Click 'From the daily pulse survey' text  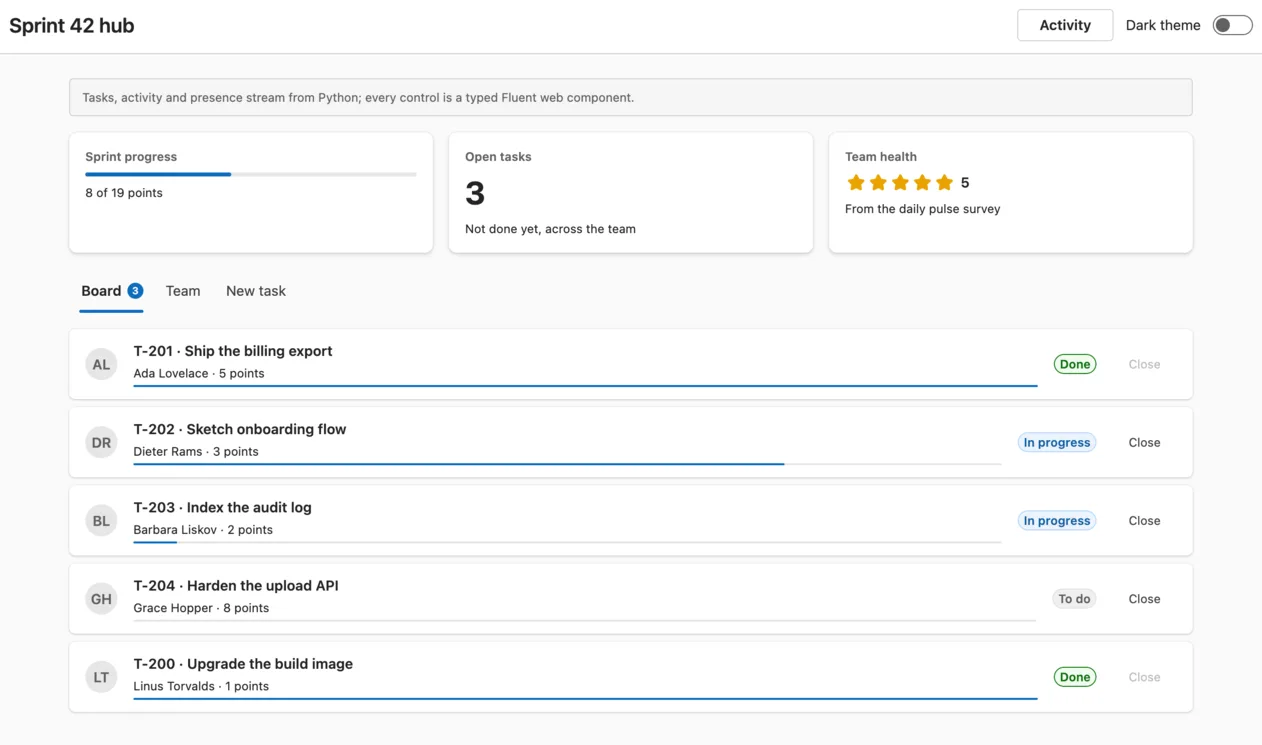point(922,209)
